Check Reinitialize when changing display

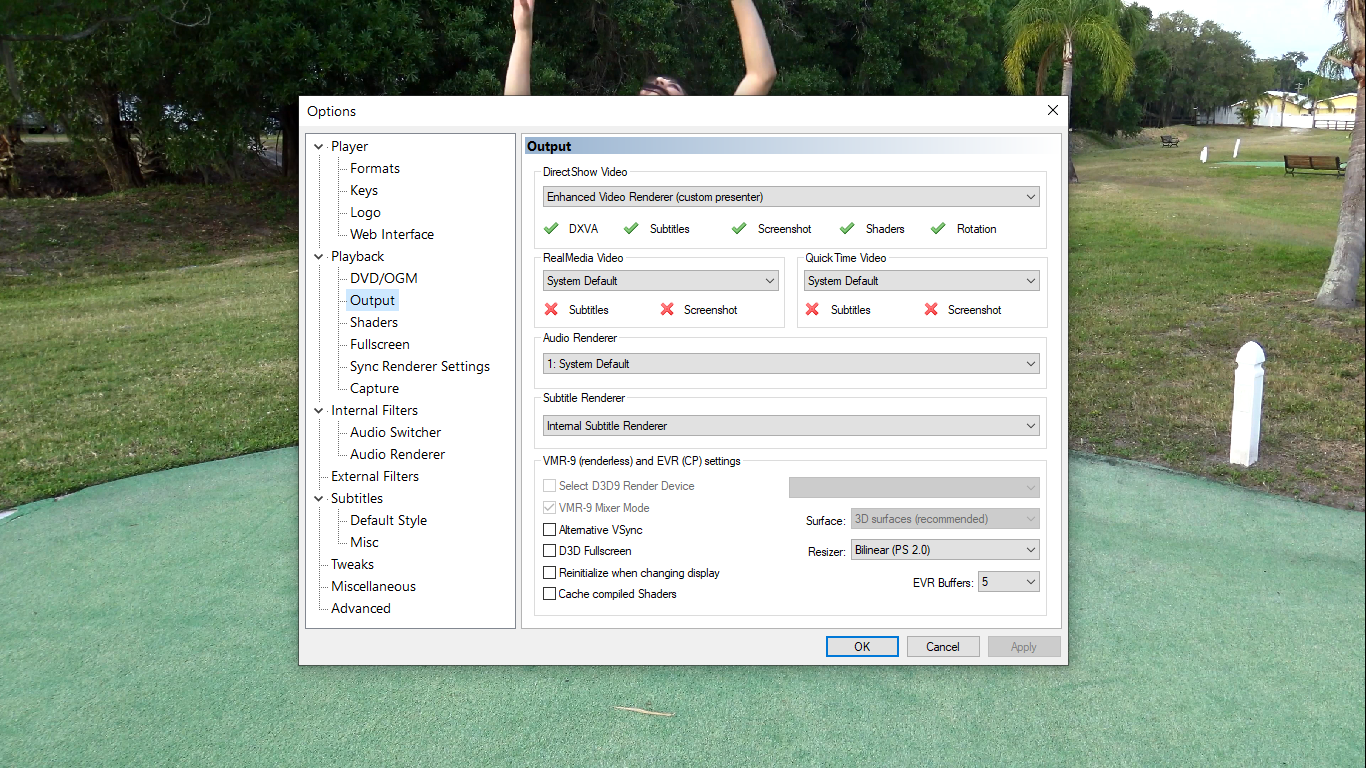(x=549, y=573)
